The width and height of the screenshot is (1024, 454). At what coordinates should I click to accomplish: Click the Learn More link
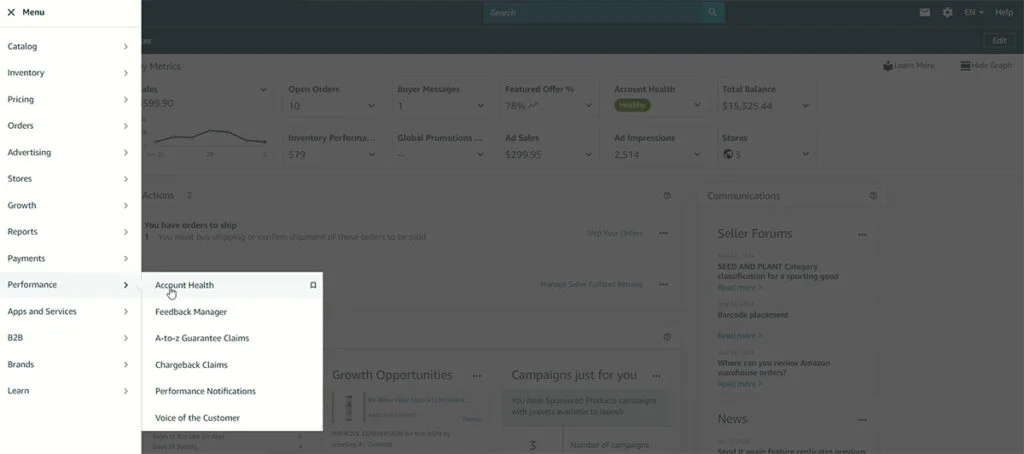909,66
